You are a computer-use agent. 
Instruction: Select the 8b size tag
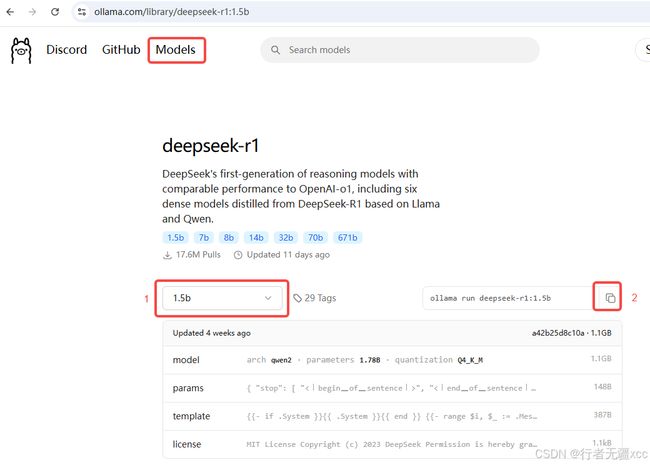click(228, 237)
